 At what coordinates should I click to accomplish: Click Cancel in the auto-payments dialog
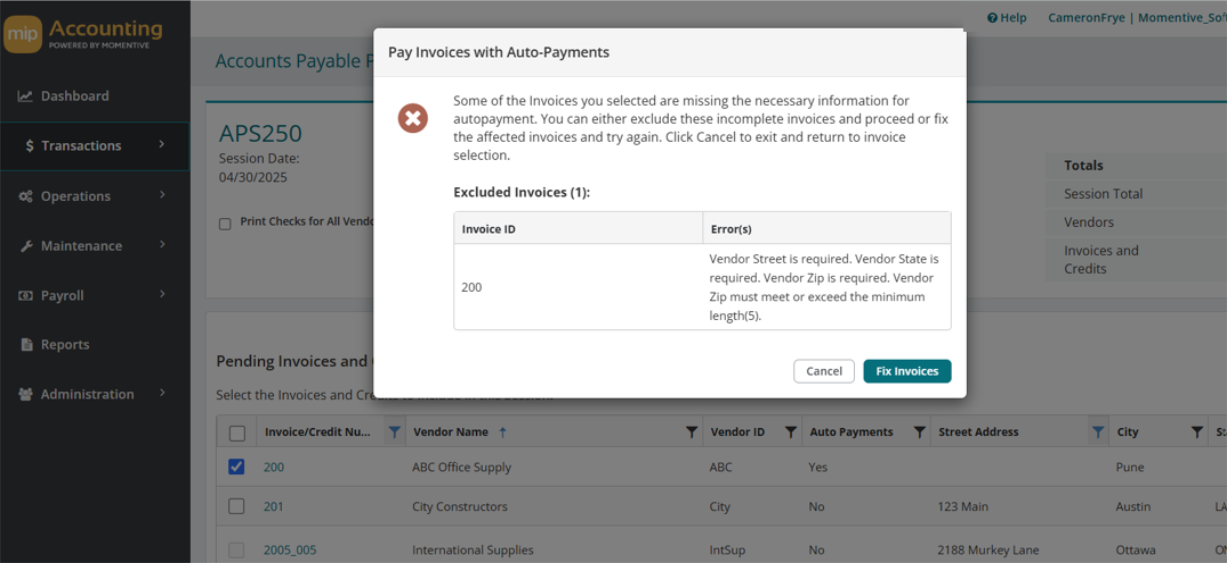click(x=824, y=371)
